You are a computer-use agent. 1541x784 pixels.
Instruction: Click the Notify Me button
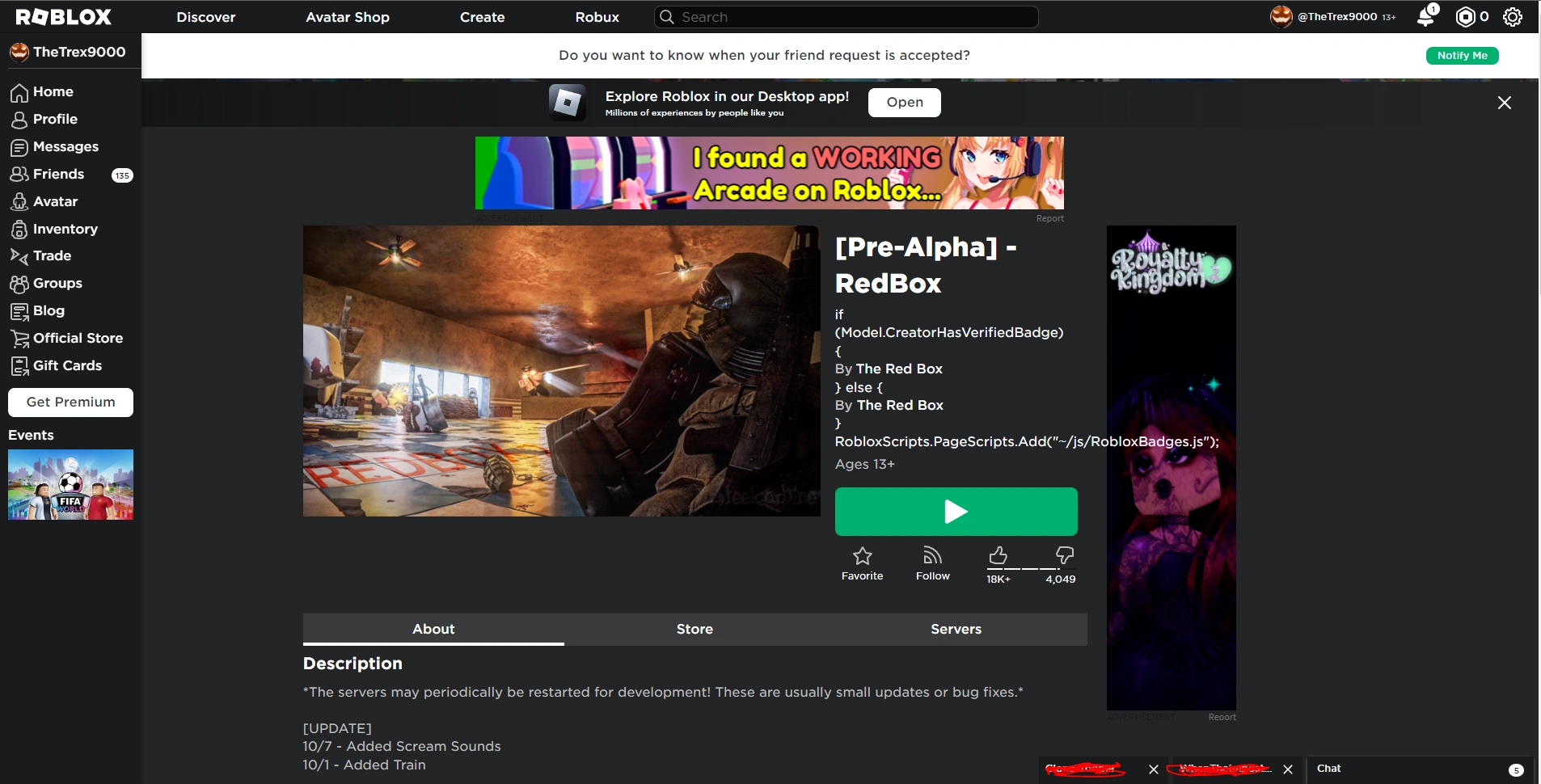(1463, 56)
